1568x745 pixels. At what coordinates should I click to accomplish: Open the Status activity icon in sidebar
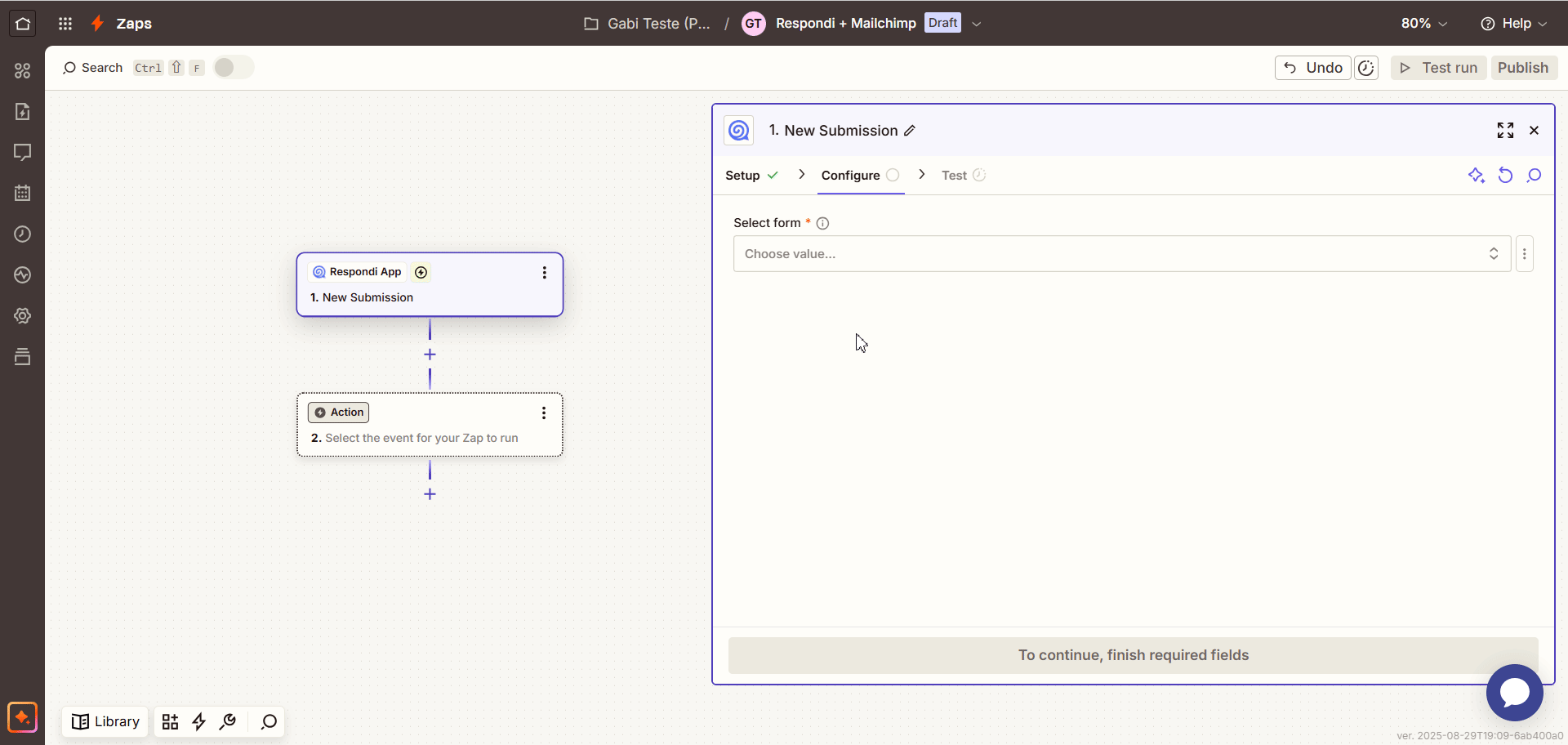click(23, 275)
